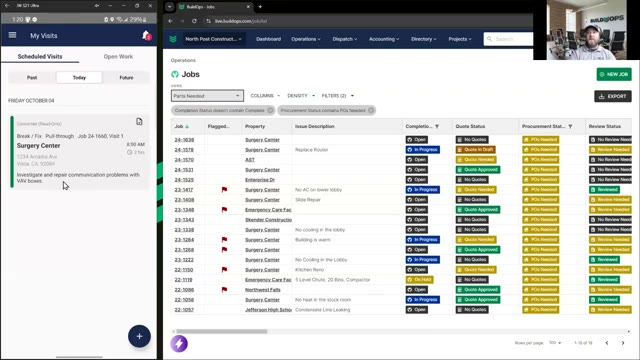Click 'Replace Router' issue description
The height and width of the screenshot is (360, 640).
311,150
